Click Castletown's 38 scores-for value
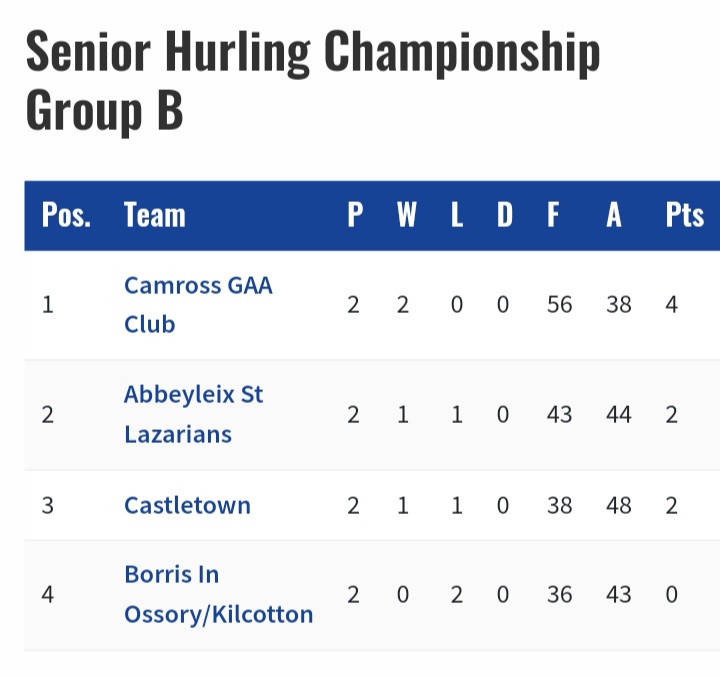Screen dimensions: 720x678 point(559,506)
